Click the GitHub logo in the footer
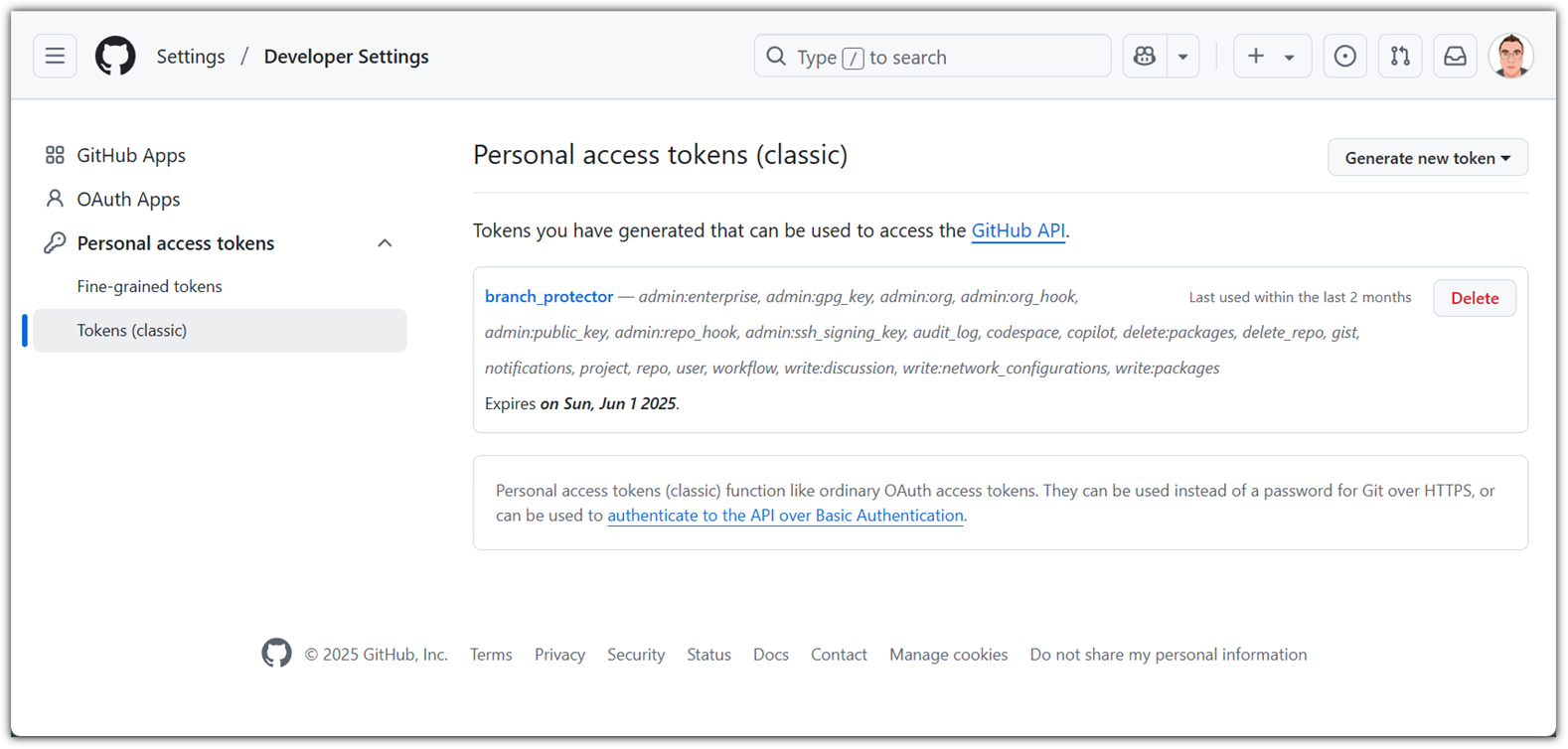1568x749 pixels. point(276,654)
